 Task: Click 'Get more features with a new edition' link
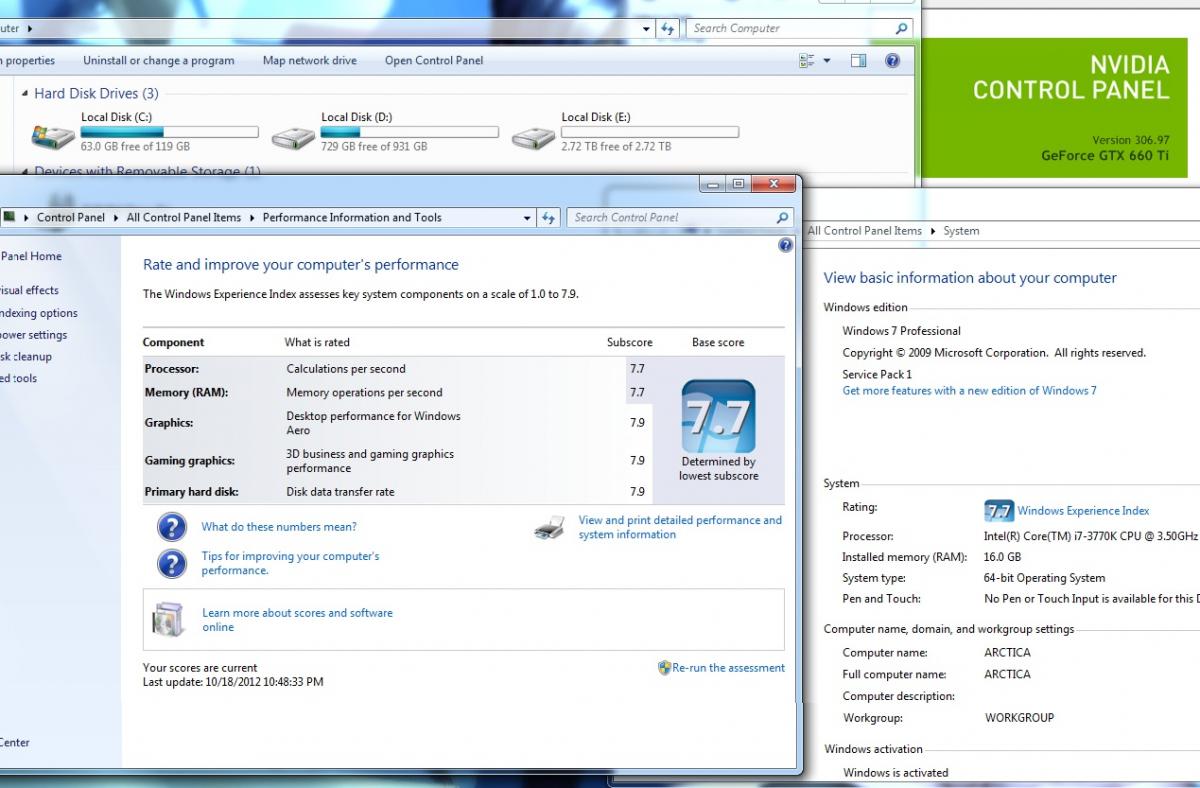point(969,391)
